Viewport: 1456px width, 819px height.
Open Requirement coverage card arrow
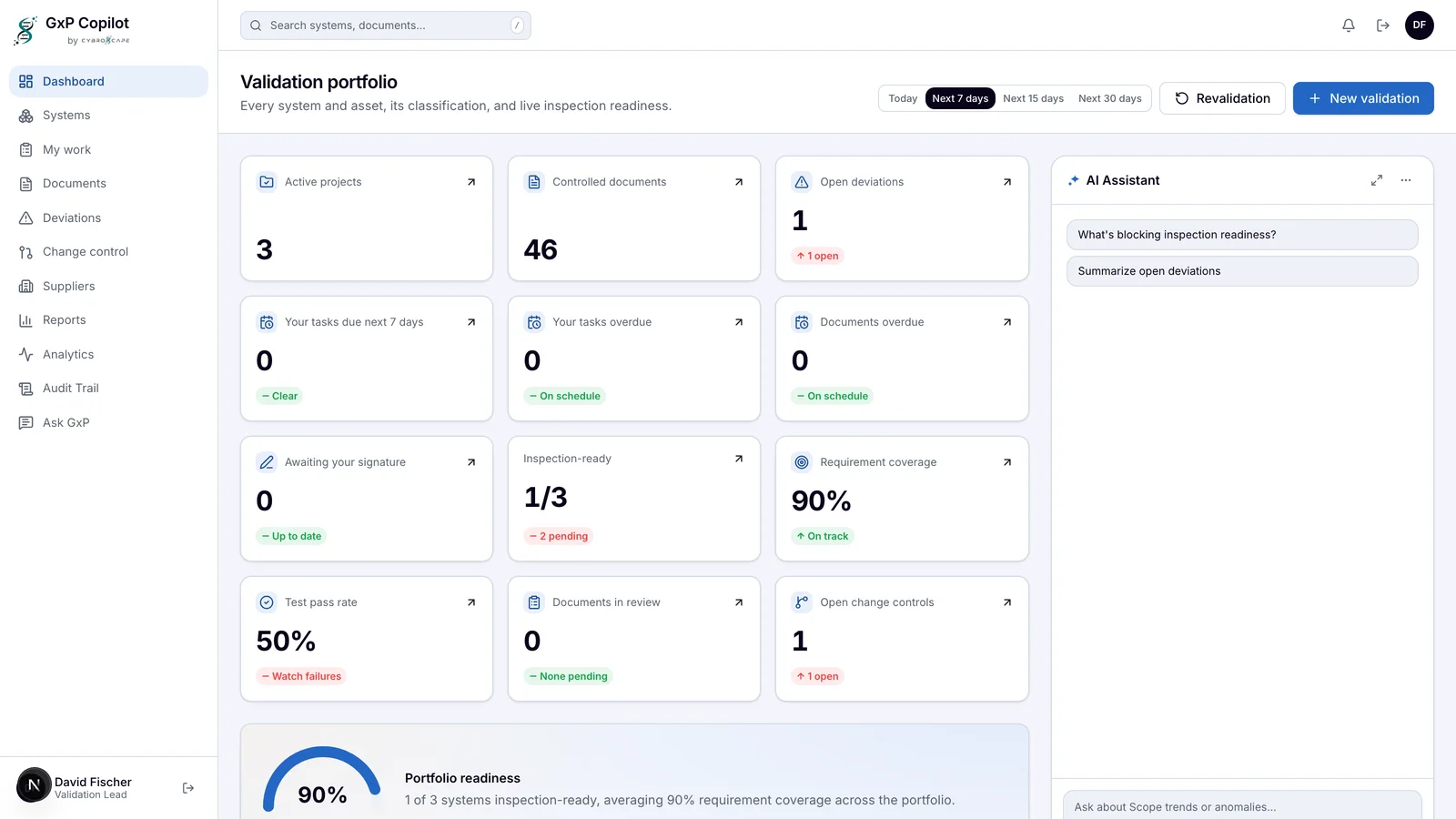coord(1007,462)
